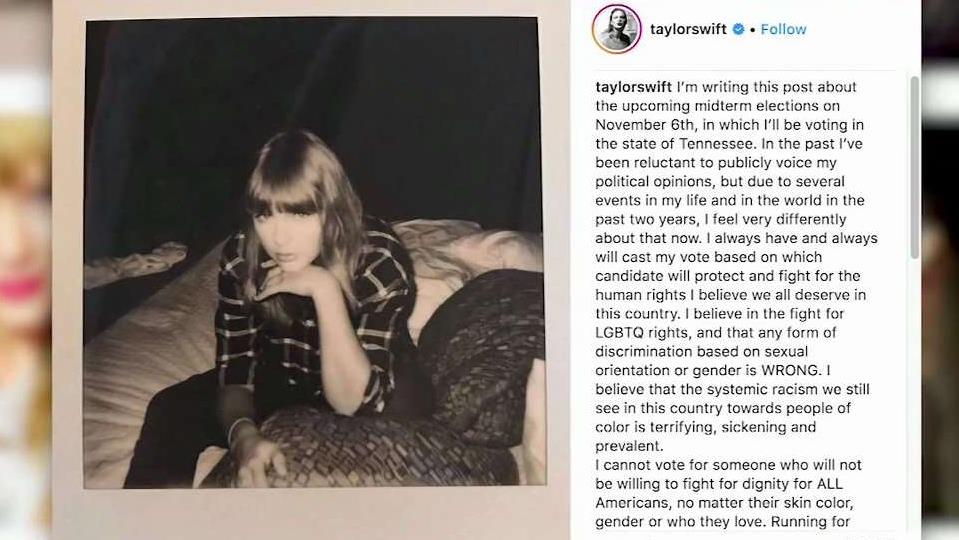
Task: Open the taylorswift profile avatar
Action: pyautogui.click(x=616, y=29)
